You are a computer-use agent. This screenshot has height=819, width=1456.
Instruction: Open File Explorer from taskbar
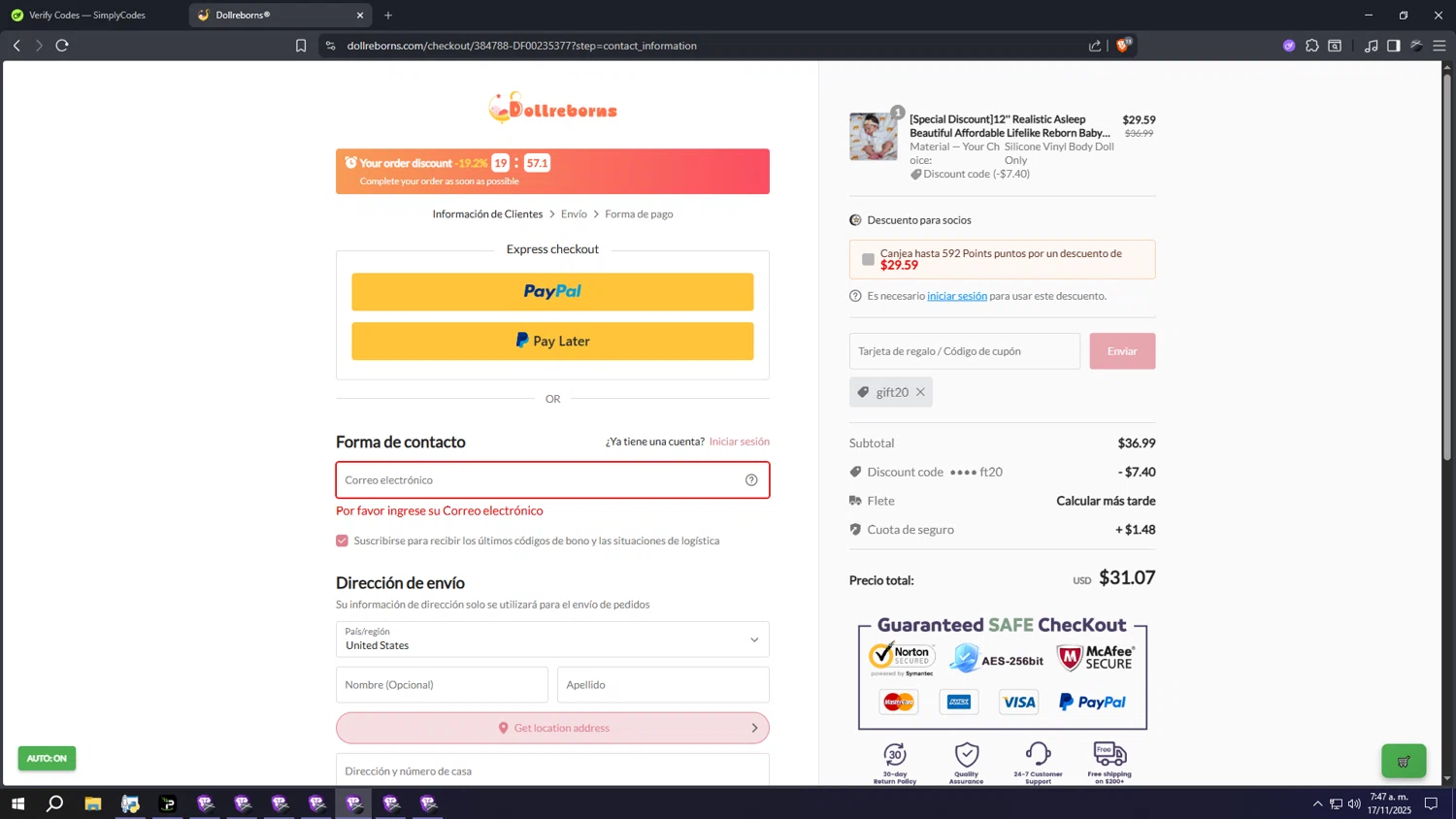(x=93, y=803)
